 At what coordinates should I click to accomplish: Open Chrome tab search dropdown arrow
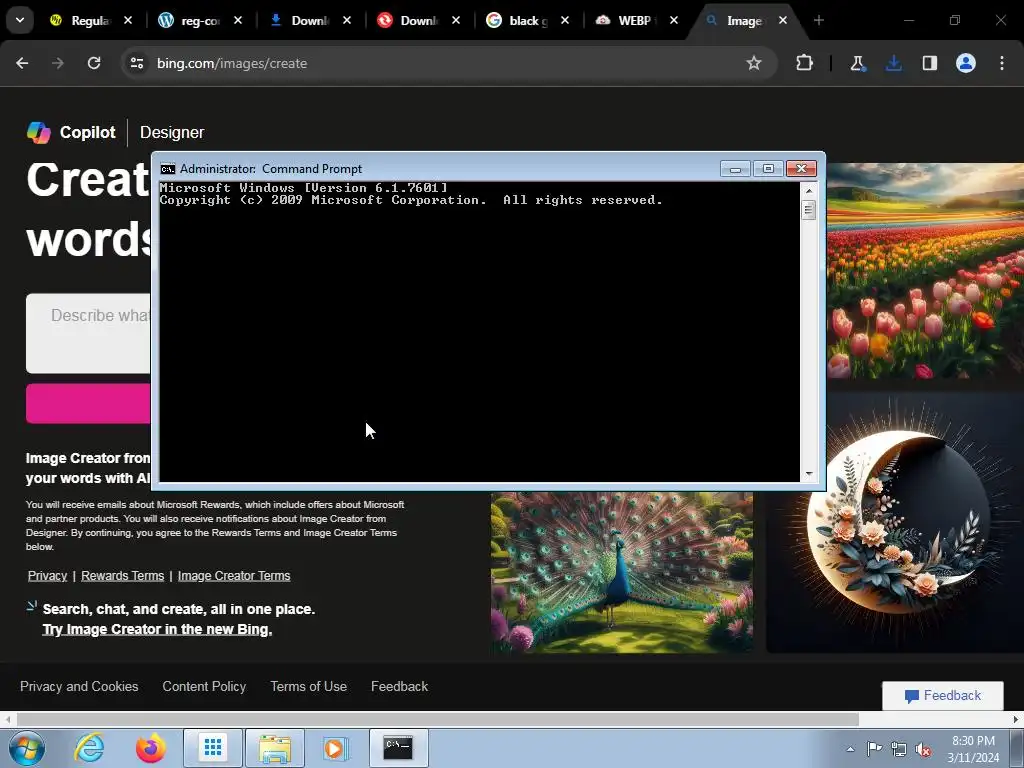tap(20, 20)
